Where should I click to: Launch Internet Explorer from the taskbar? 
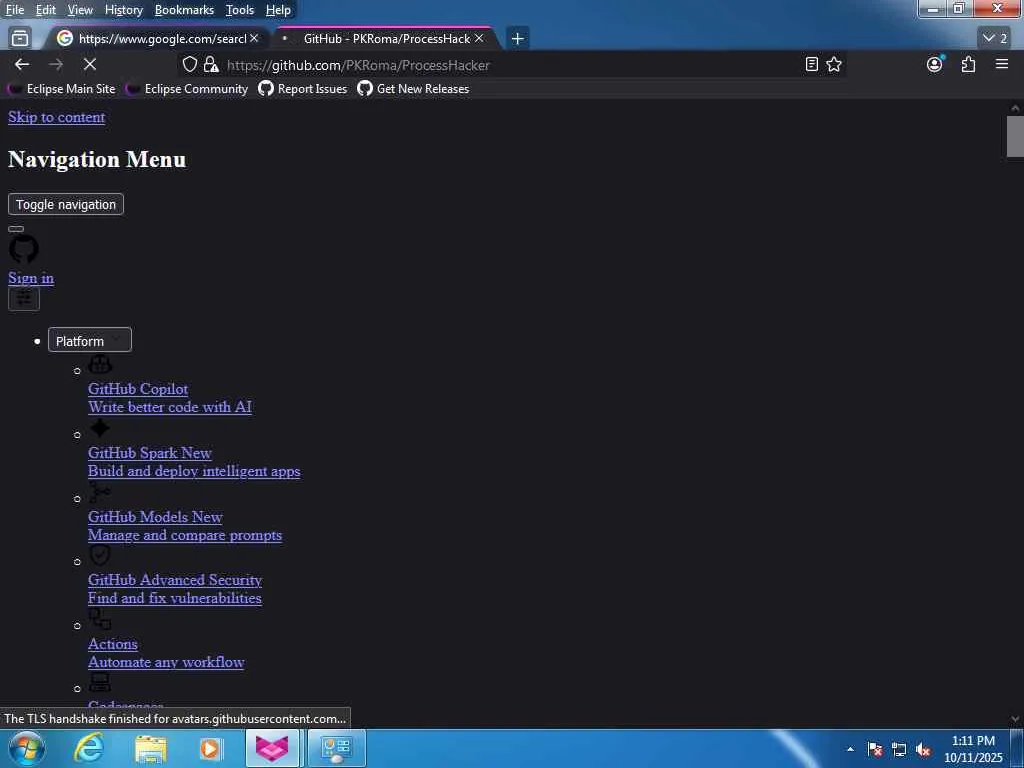point(89,748)
